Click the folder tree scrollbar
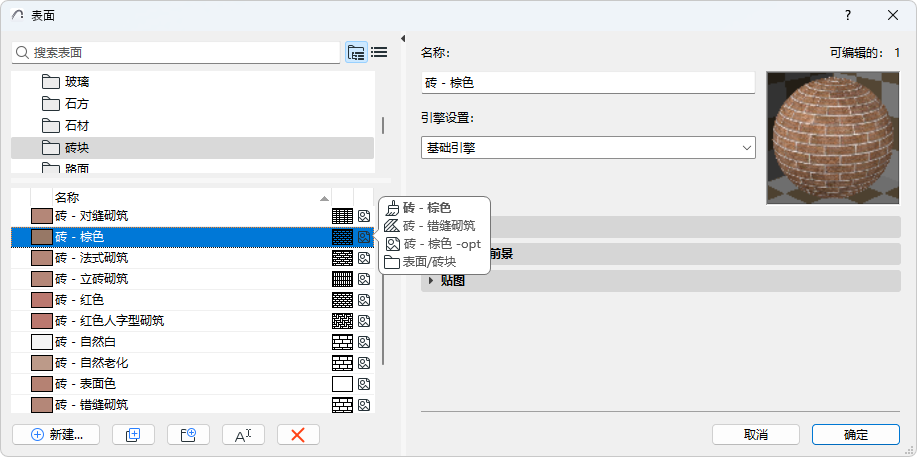 tap(383, 125)
